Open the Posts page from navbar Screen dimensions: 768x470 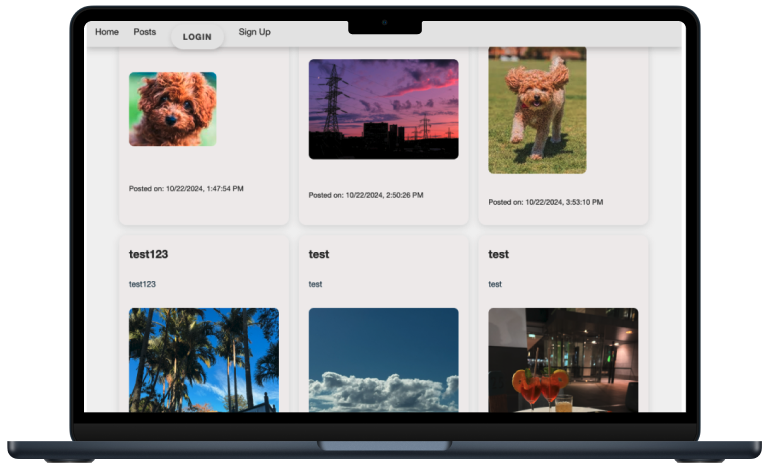tap(145, 32)
